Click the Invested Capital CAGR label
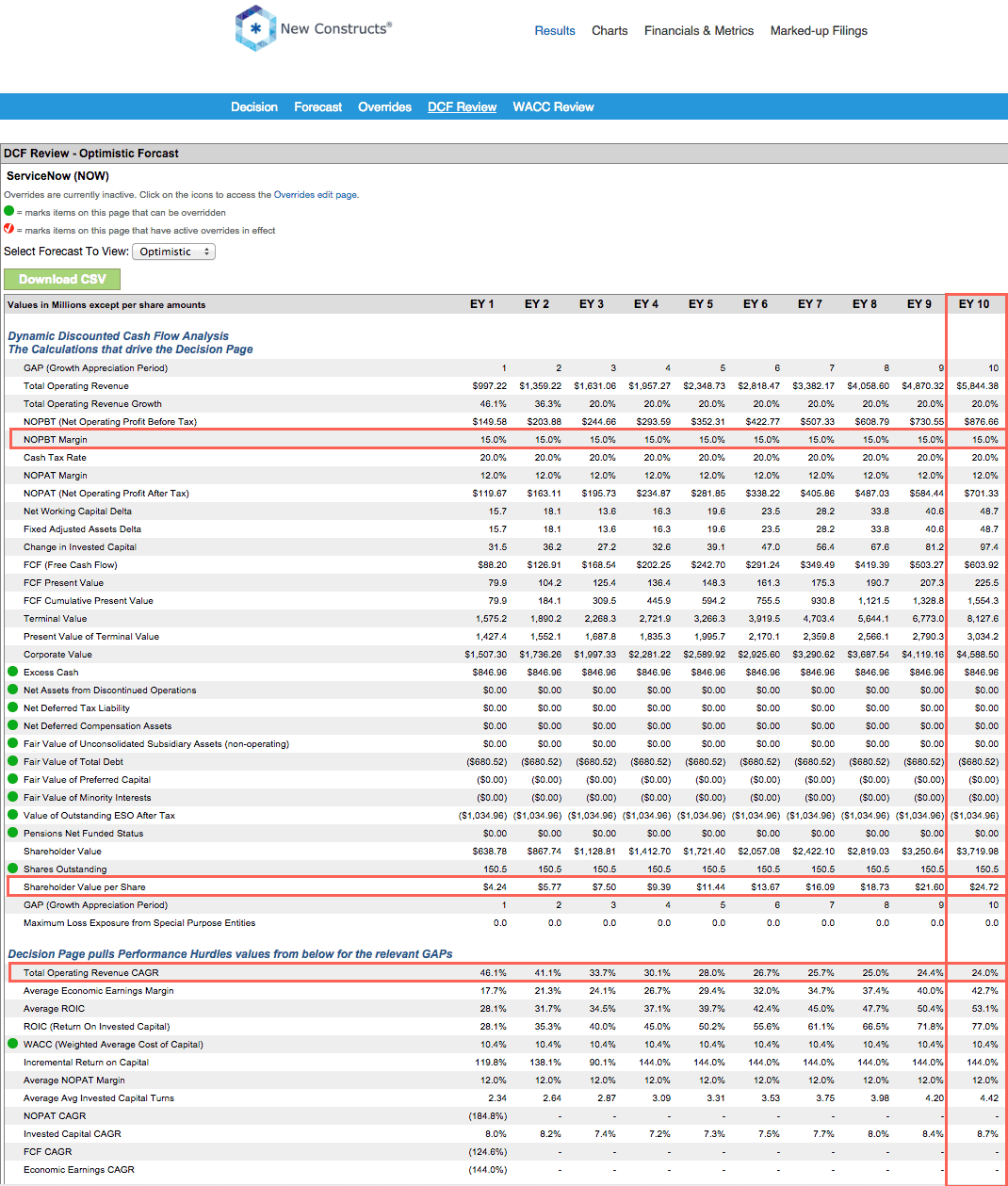This screenshot has height=1186, width=1008. coord(73,1133)
